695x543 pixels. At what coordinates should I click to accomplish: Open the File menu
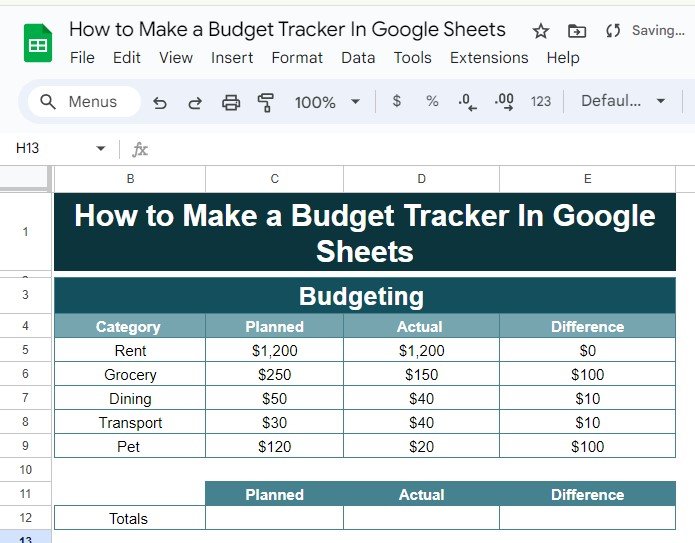82,58
